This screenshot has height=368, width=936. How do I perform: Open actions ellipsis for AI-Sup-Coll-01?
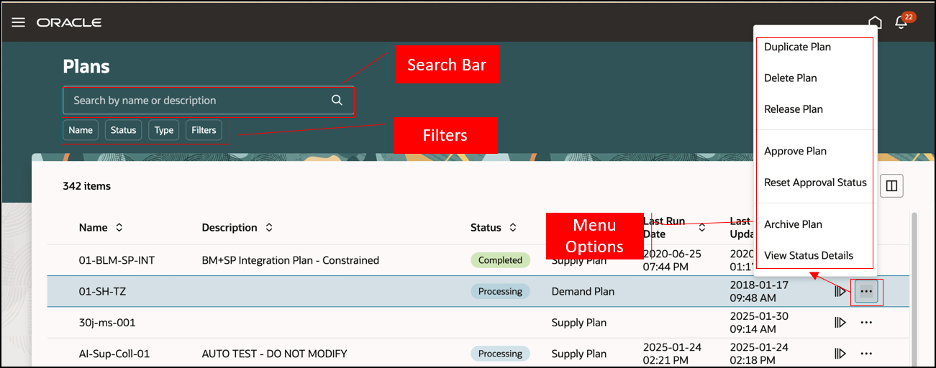click(x=867, y=353)
